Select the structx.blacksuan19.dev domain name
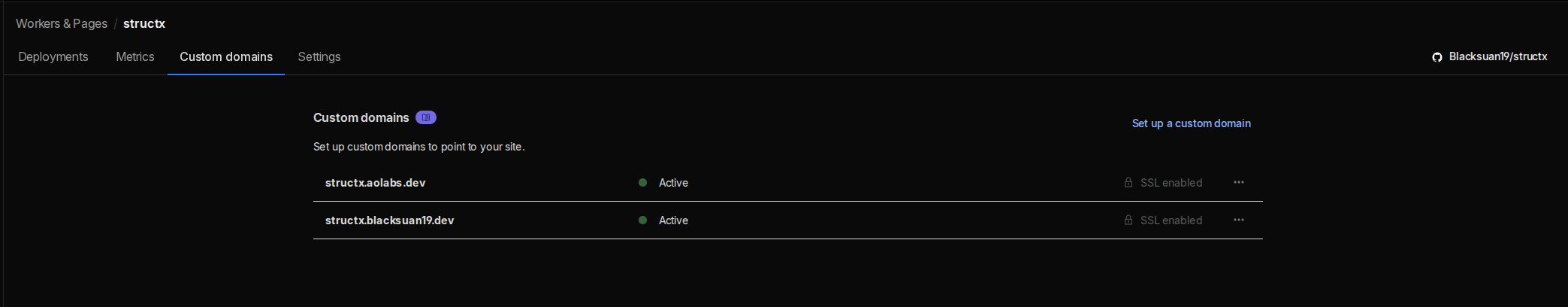 point(389,220)
